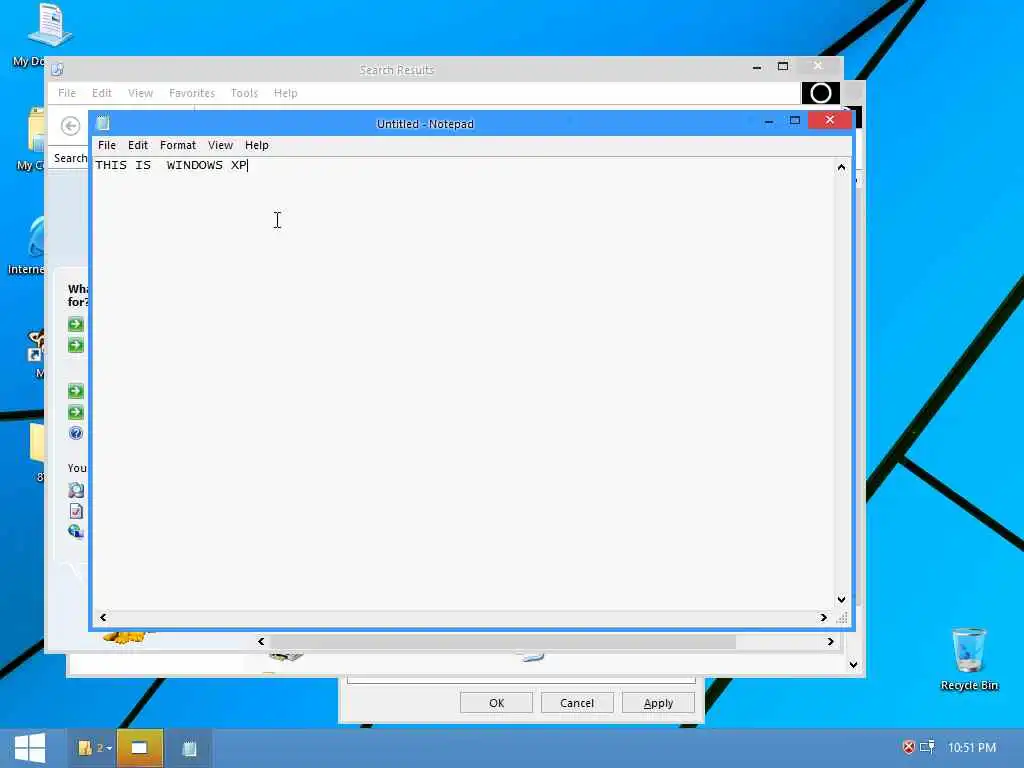Click the globe internet search icon

[76, 531]
